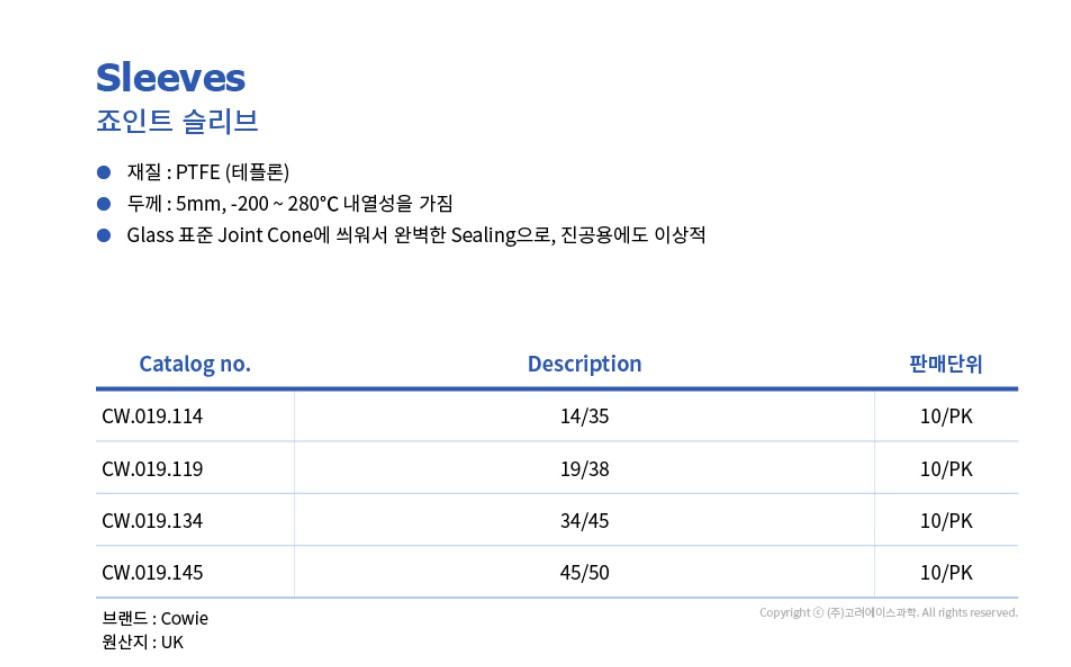This screenshot has width=1071, height=667.
Task: Click the blue bullet beside 두께 5mm
Action: pos(104,203)
